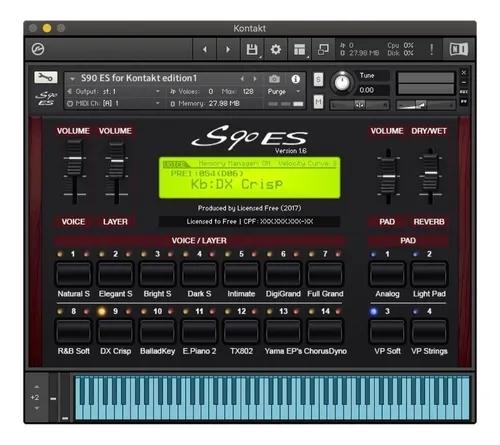Image resolution: width=500 pixels, height=445 pixels.
Task: Select the Bright S voice button
Action: point(157,274)
